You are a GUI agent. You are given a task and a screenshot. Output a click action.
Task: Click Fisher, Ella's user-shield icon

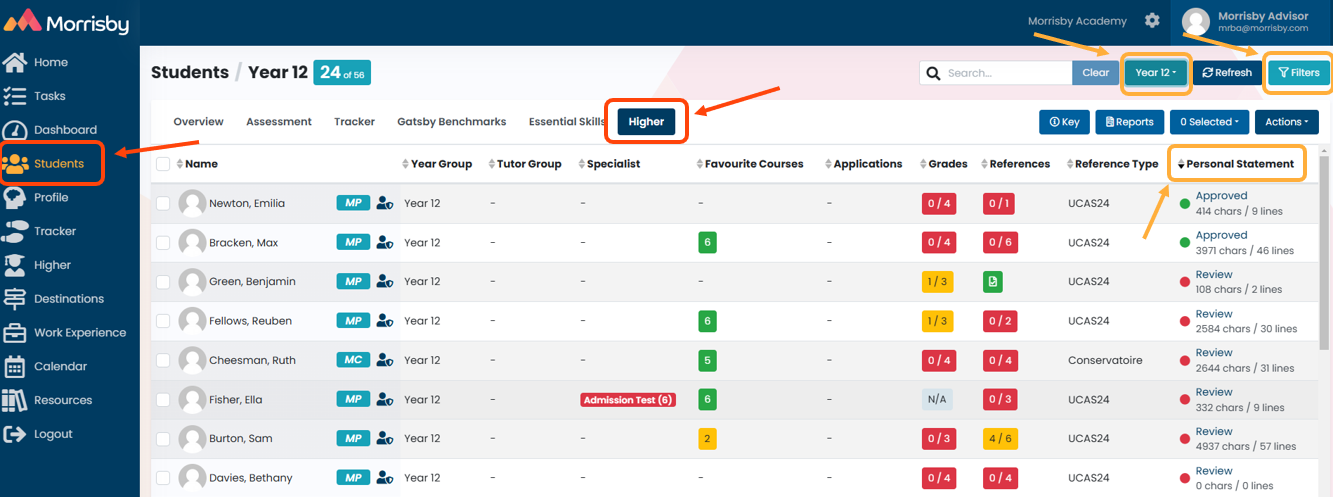click(385, 400)
